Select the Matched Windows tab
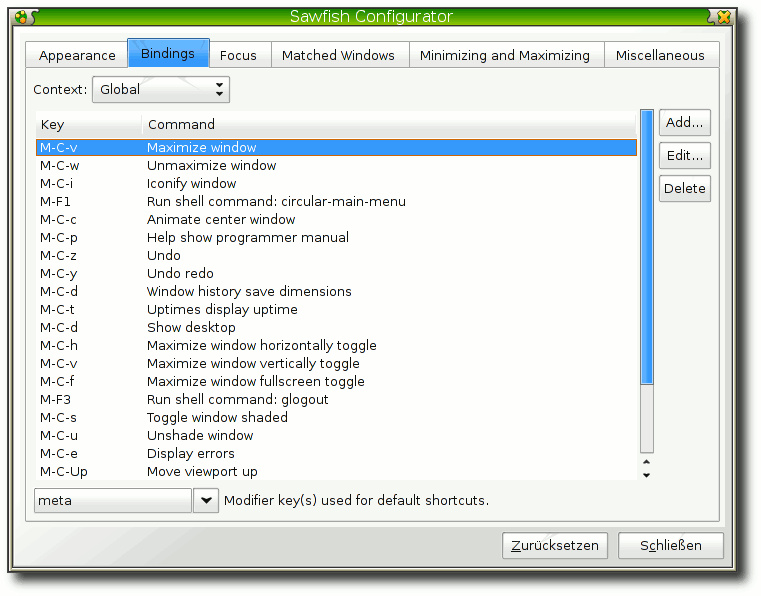 click(338, 55)
